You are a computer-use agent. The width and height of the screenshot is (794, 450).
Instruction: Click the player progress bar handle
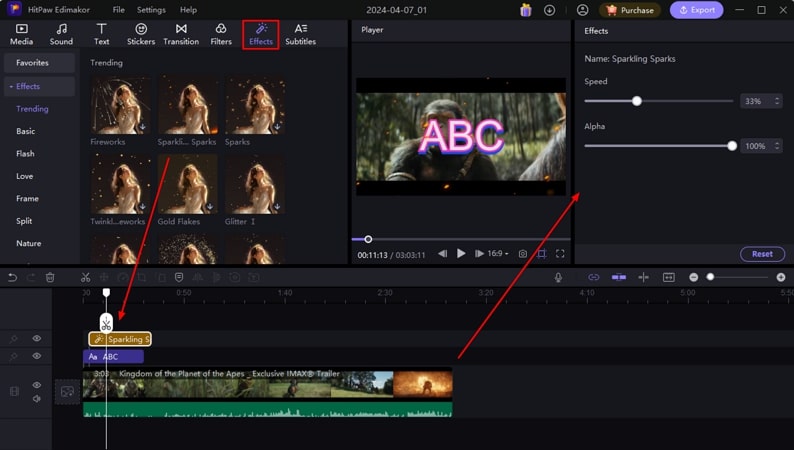(368, 239)
